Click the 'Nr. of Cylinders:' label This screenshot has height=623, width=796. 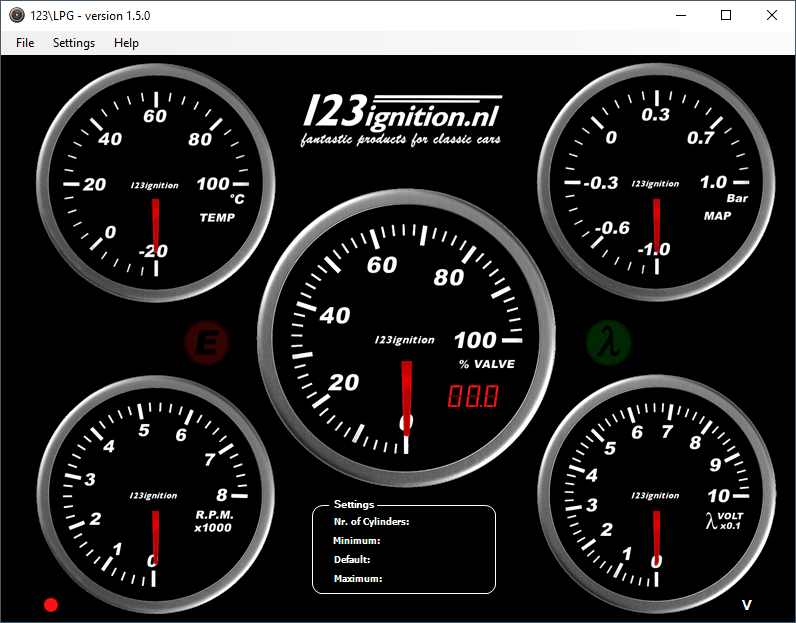(371, 521)
